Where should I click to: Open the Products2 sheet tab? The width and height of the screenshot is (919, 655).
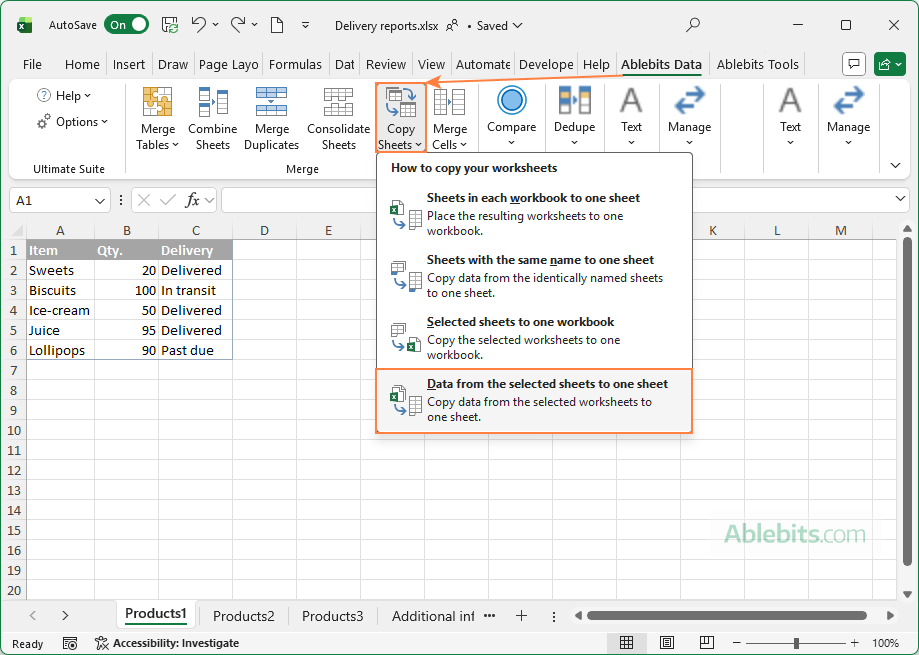tap(243, 616)
